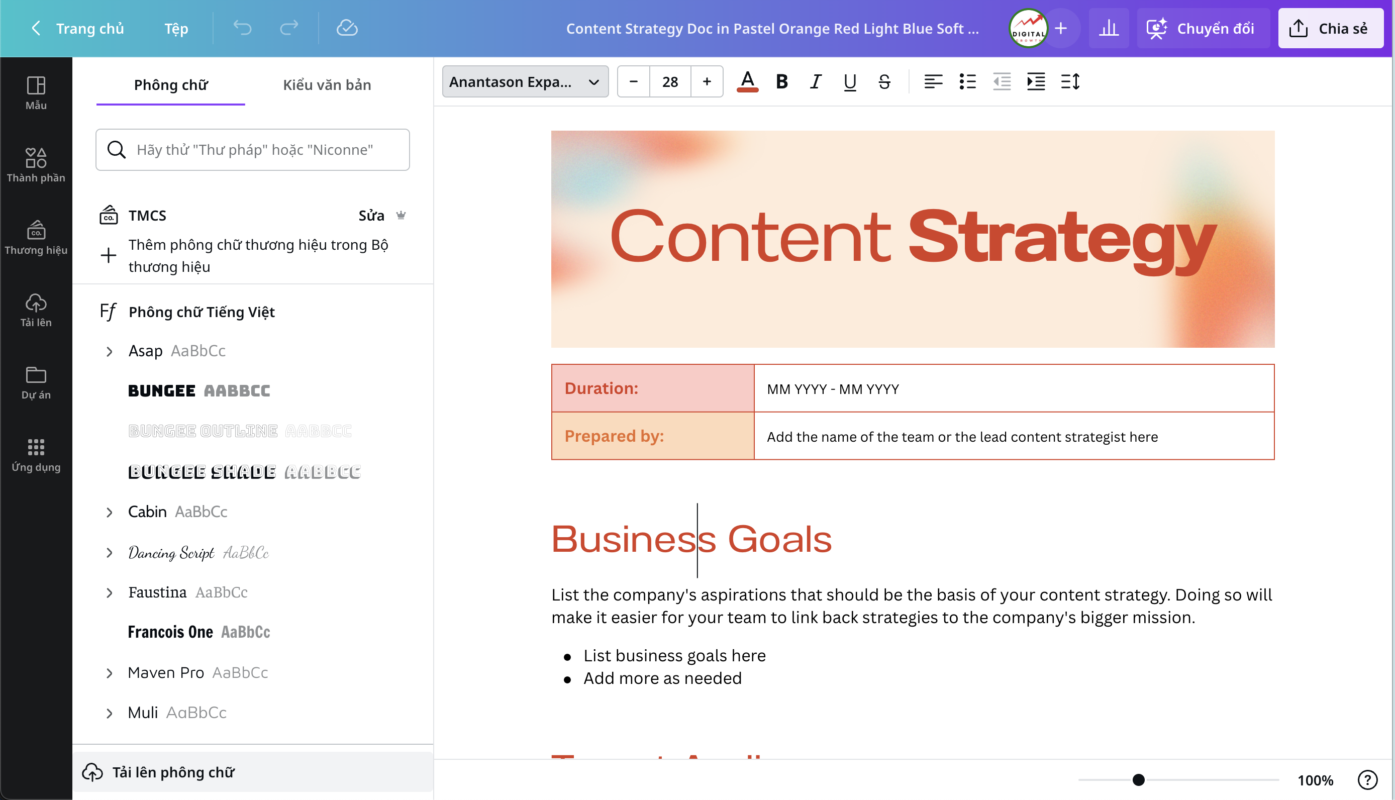Open the Anantason font family dropdown
The width and height of the screenshot is (1395, 800).
coord(525,82)
